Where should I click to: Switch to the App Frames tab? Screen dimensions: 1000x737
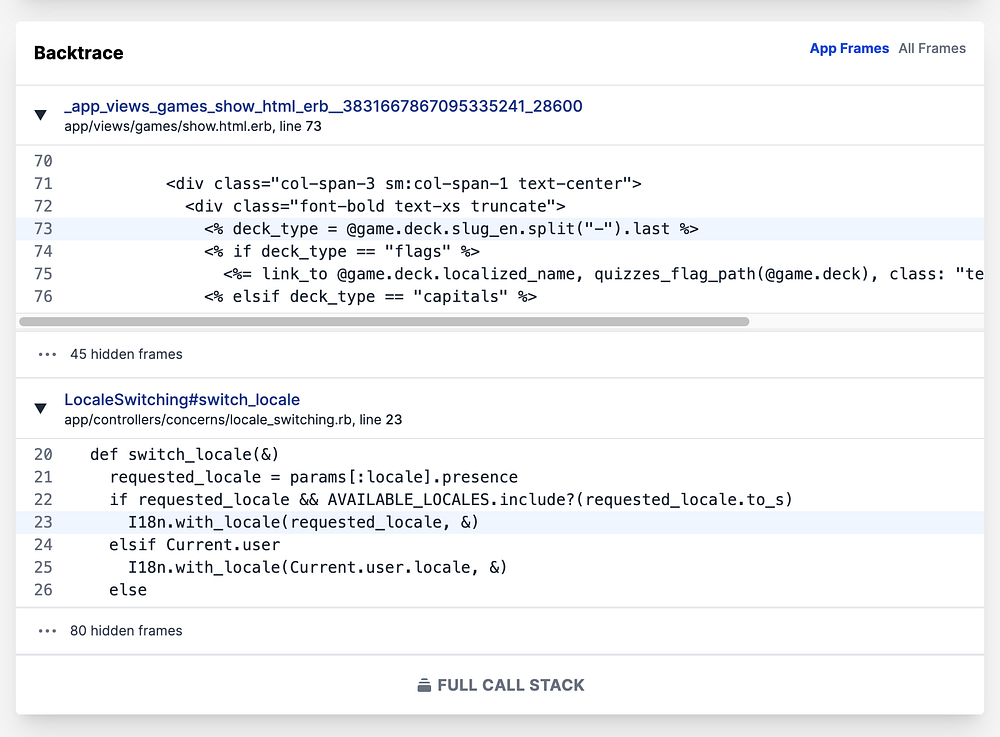pyautogui.click(x=849, y=48)
